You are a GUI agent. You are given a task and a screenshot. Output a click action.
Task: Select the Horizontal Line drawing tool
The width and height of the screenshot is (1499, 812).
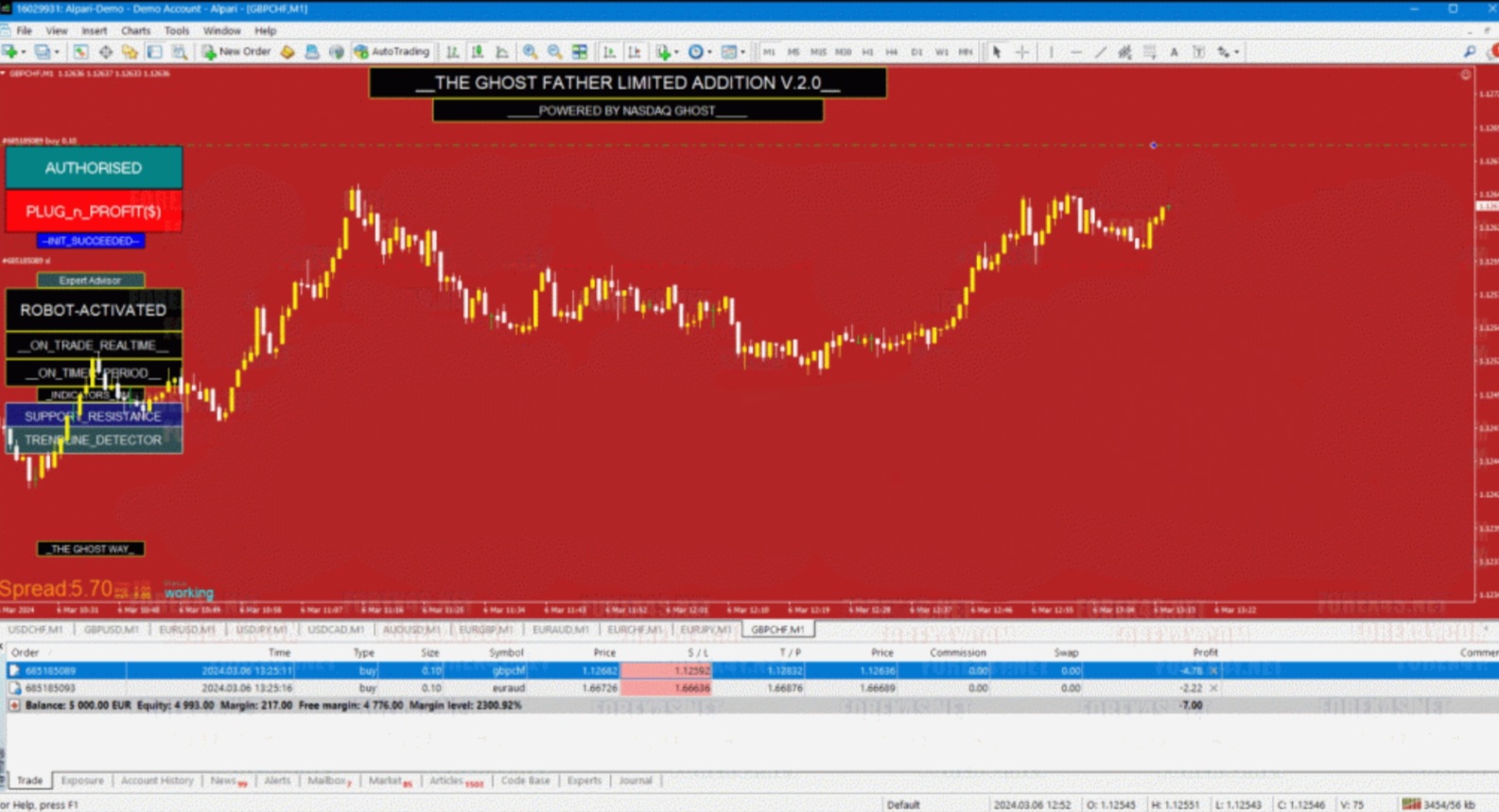pos(1076,52)
